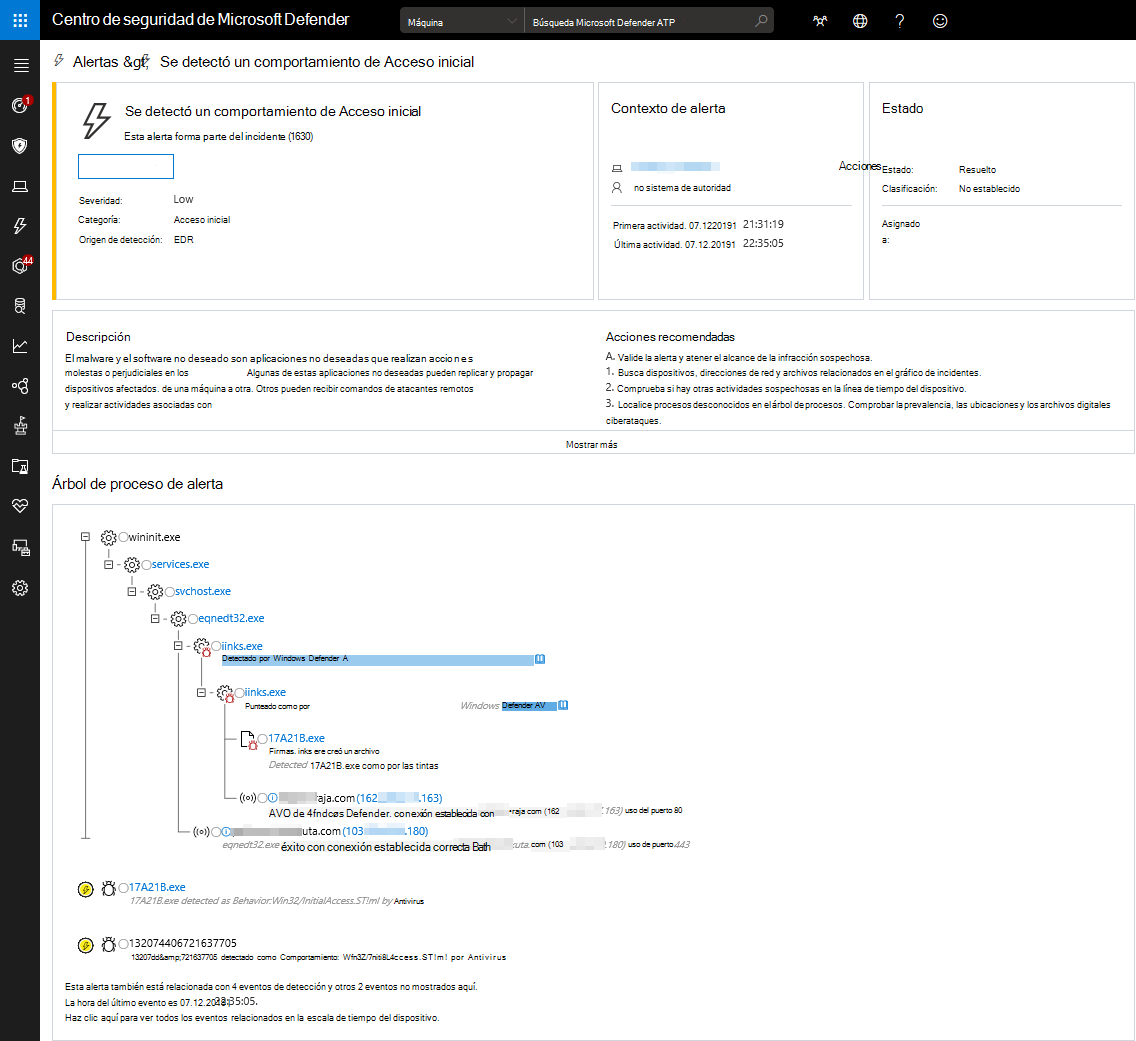Open alerts queue lightning icon in sidebar
The image size is (1136, 1041).
20,226
